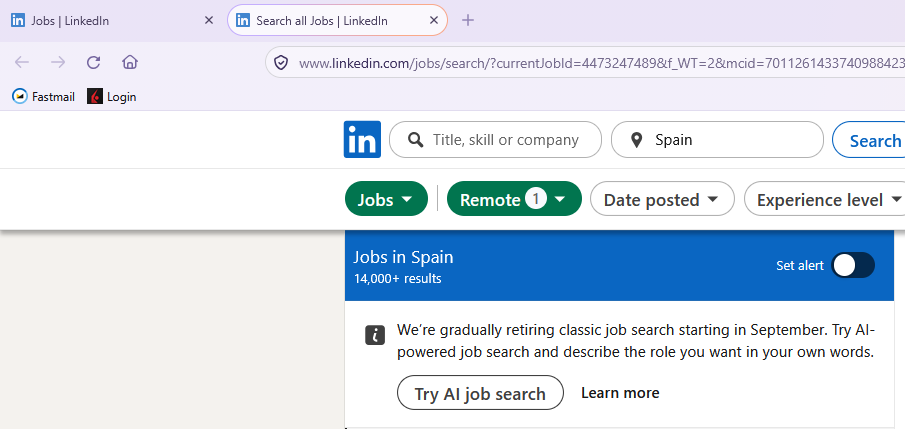905x429 pixels.
Task: Click the 'Jobs in Spain' heading
Action: [403, 257]
